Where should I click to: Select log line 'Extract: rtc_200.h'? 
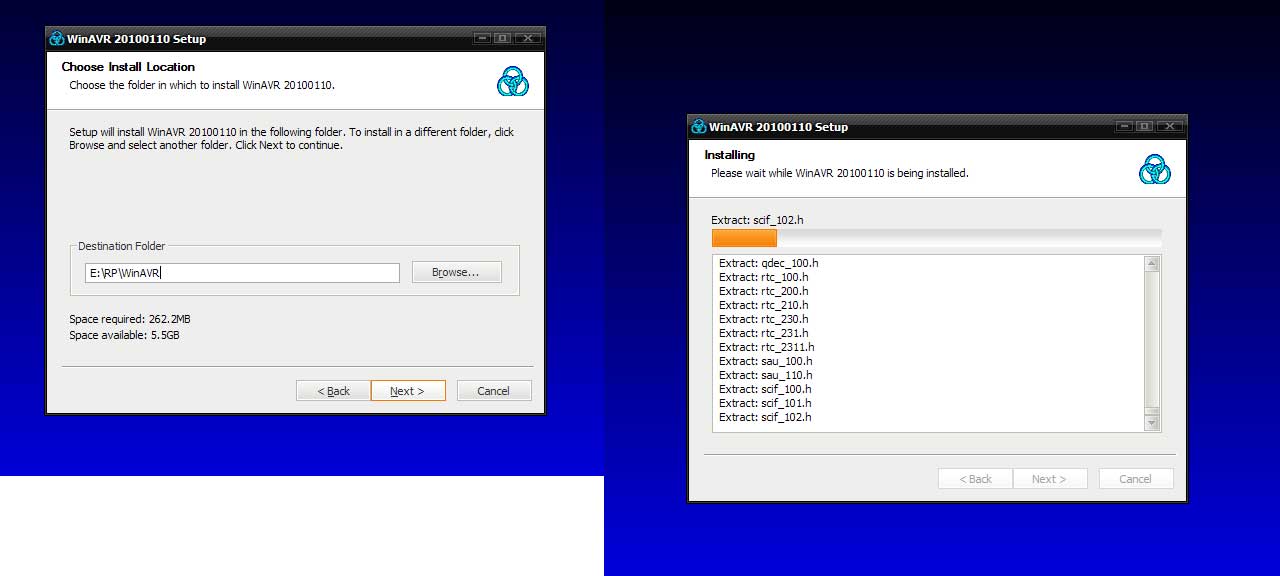(764, 291)
